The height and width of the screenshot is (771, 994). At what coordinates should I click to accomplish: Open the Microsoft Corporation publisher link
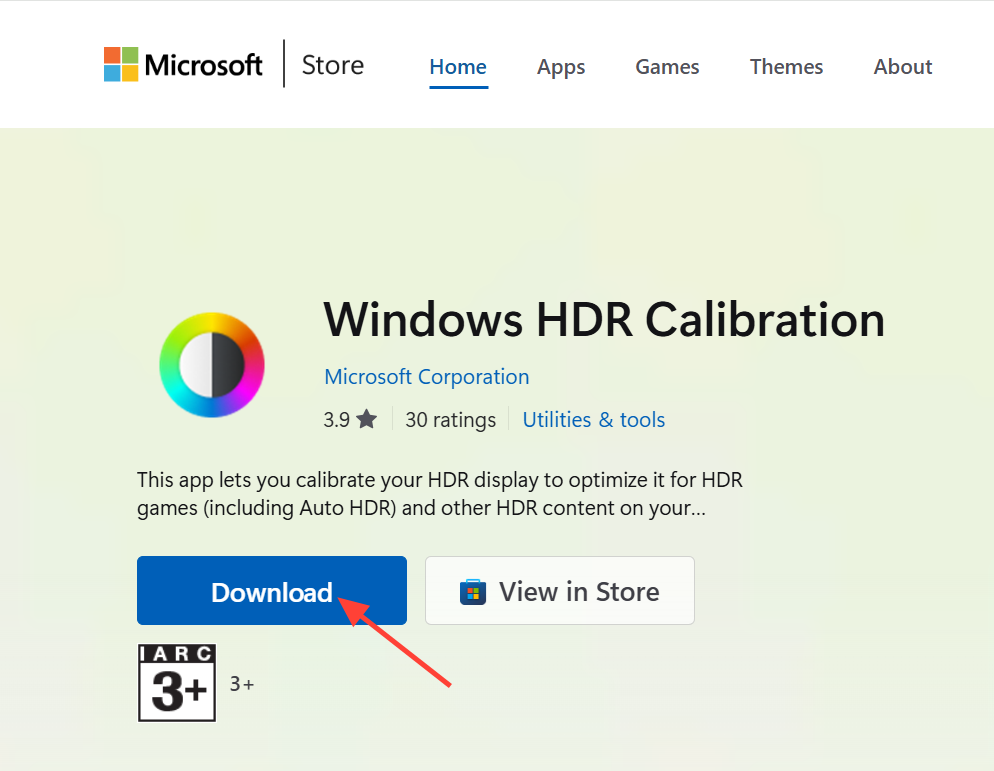[x=427, y=377]
